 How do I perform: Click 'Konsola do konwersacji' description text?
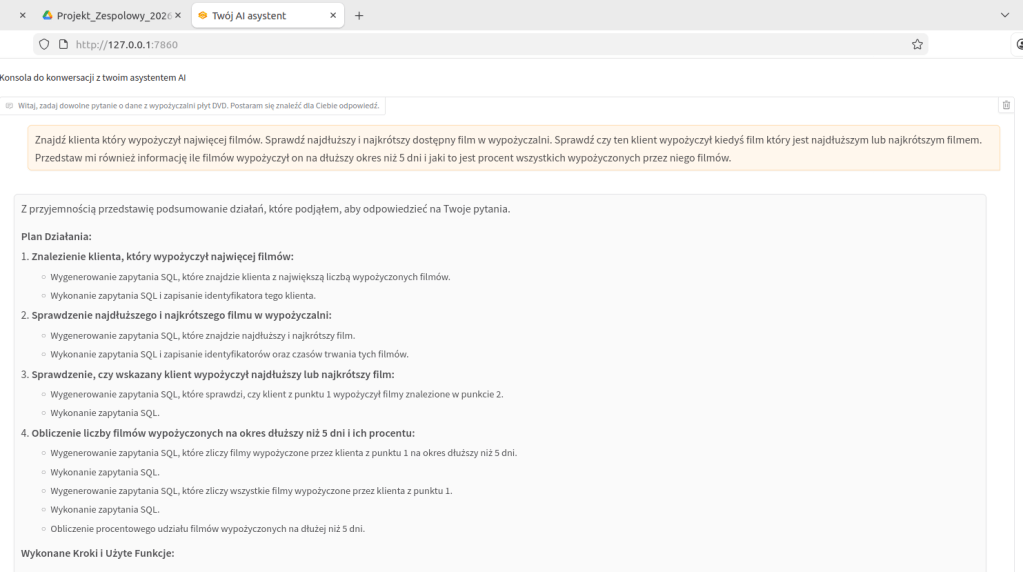93,77
